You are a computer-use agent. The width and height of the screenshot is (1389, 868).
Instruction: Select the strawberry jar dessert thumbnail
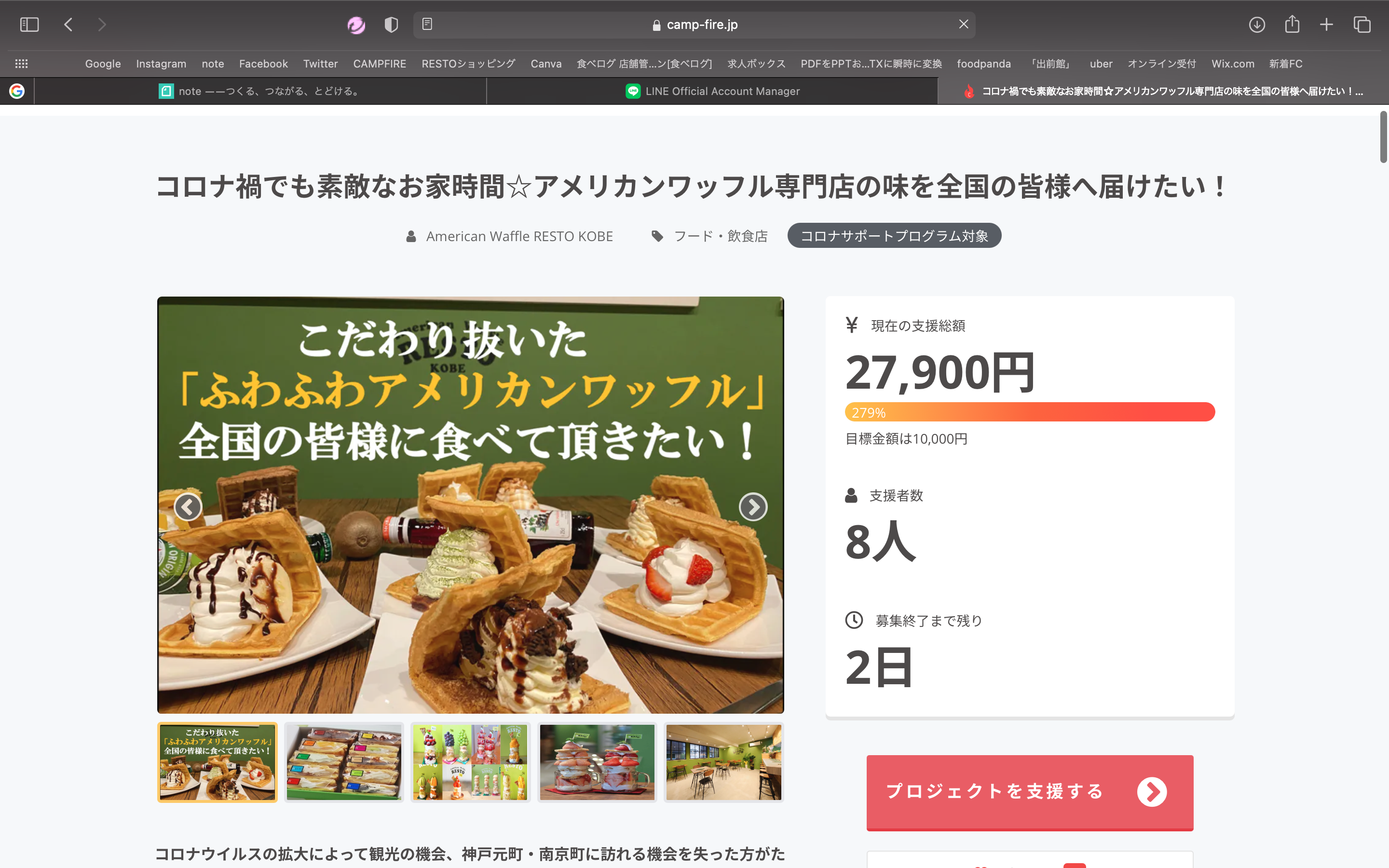[x=597, y=762]
